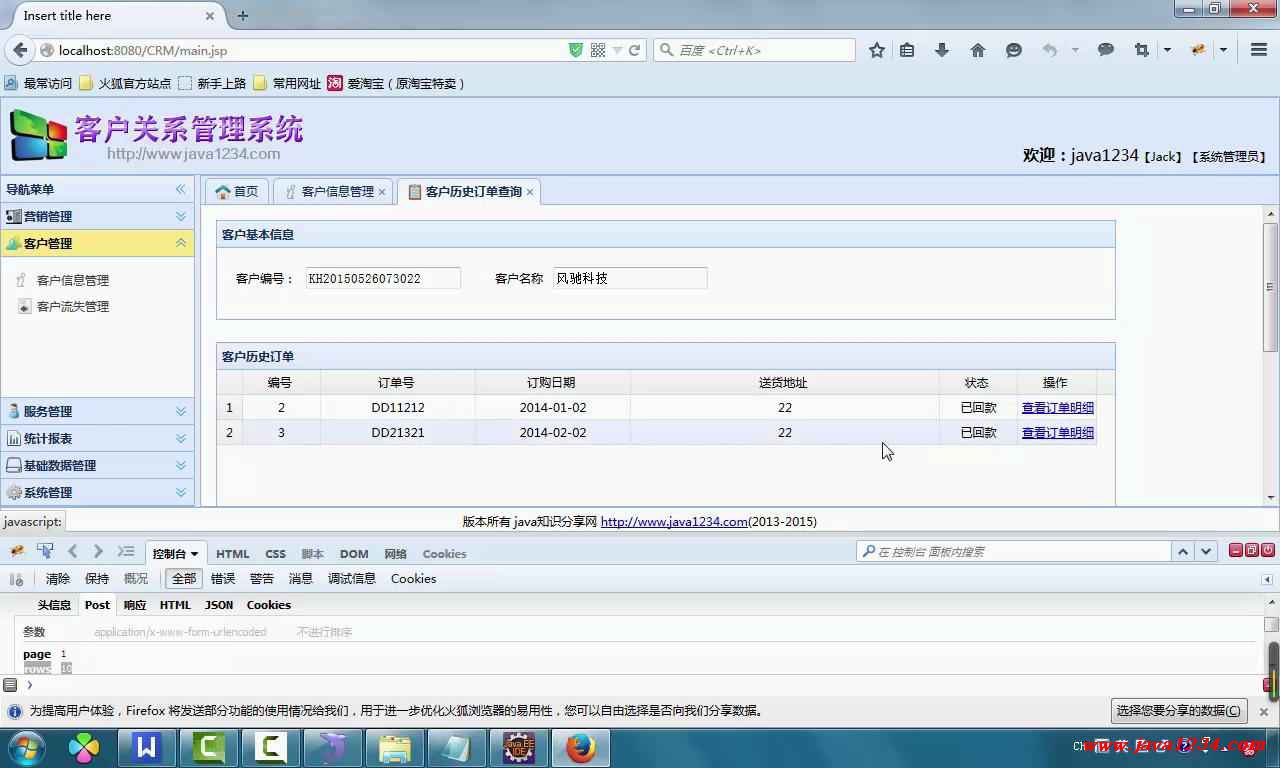Open the Firefox downloads arrow icon
The width and height of the screenshot is (1280, 768).
(x=942, y=50)
